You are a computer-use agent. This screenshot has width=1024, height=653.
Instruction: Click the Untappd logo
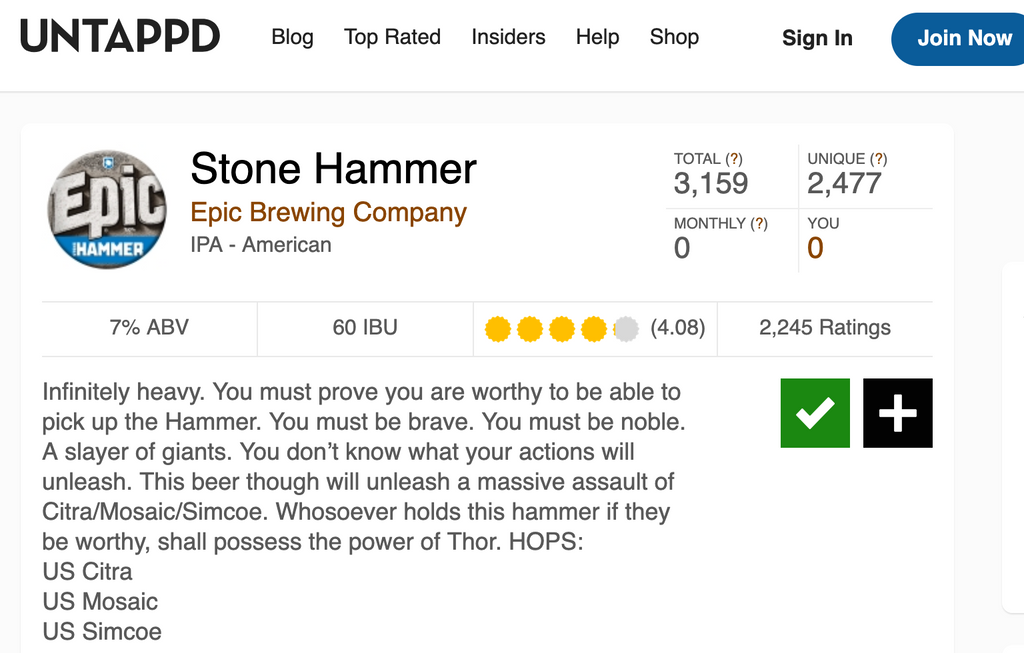(120, 37)
